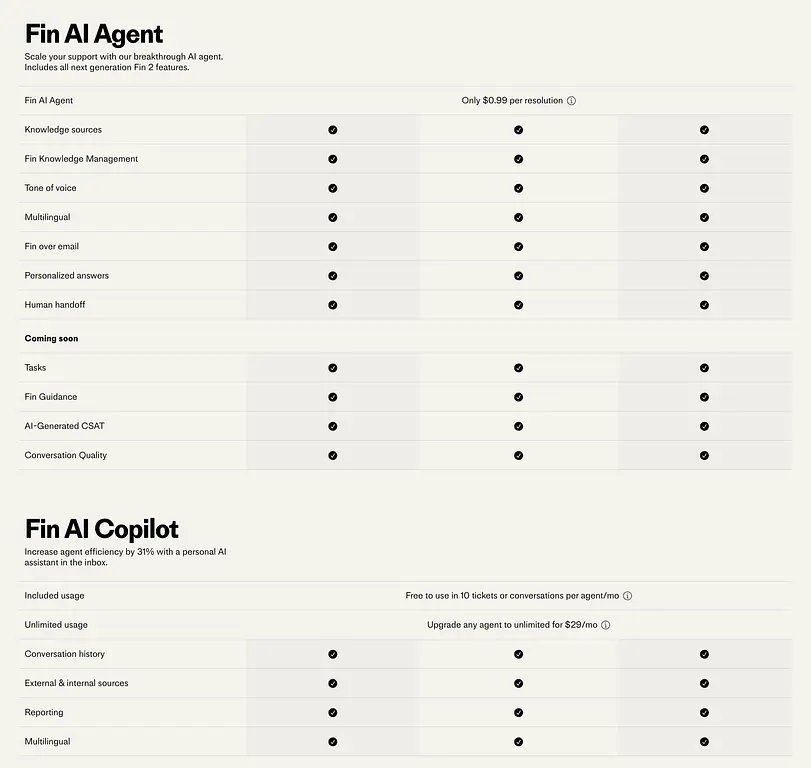The height and width of the screenshot is (768, 811).
Task: Click Conversation history checkmark in middle column
Action: [x=518, y=654]
